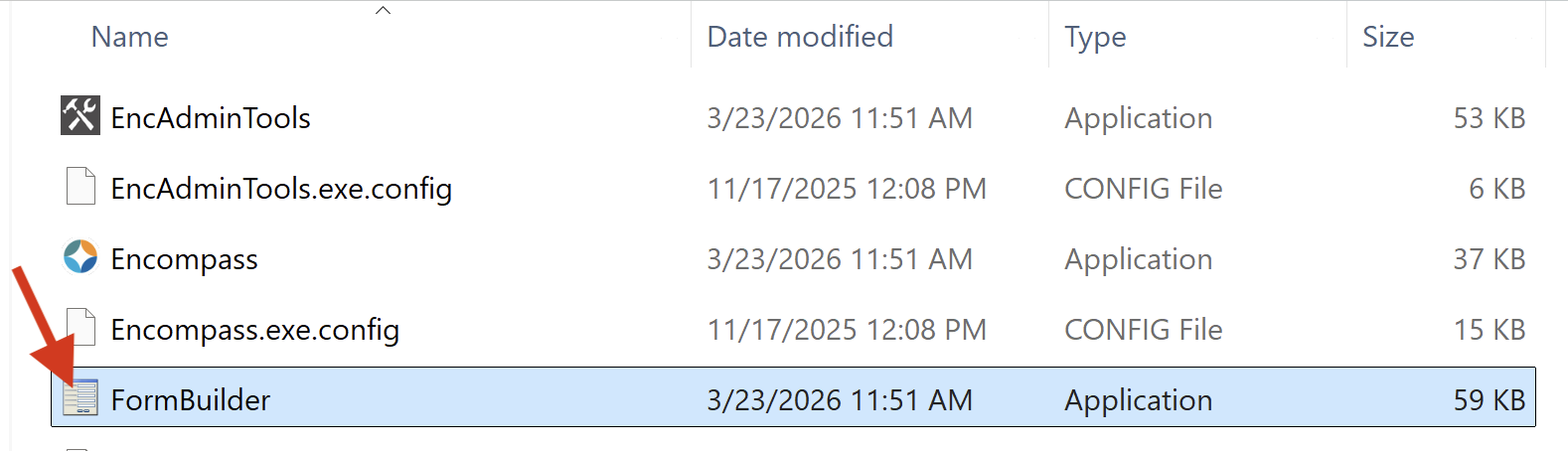Select the Encompass file name

tap(184, 259)
